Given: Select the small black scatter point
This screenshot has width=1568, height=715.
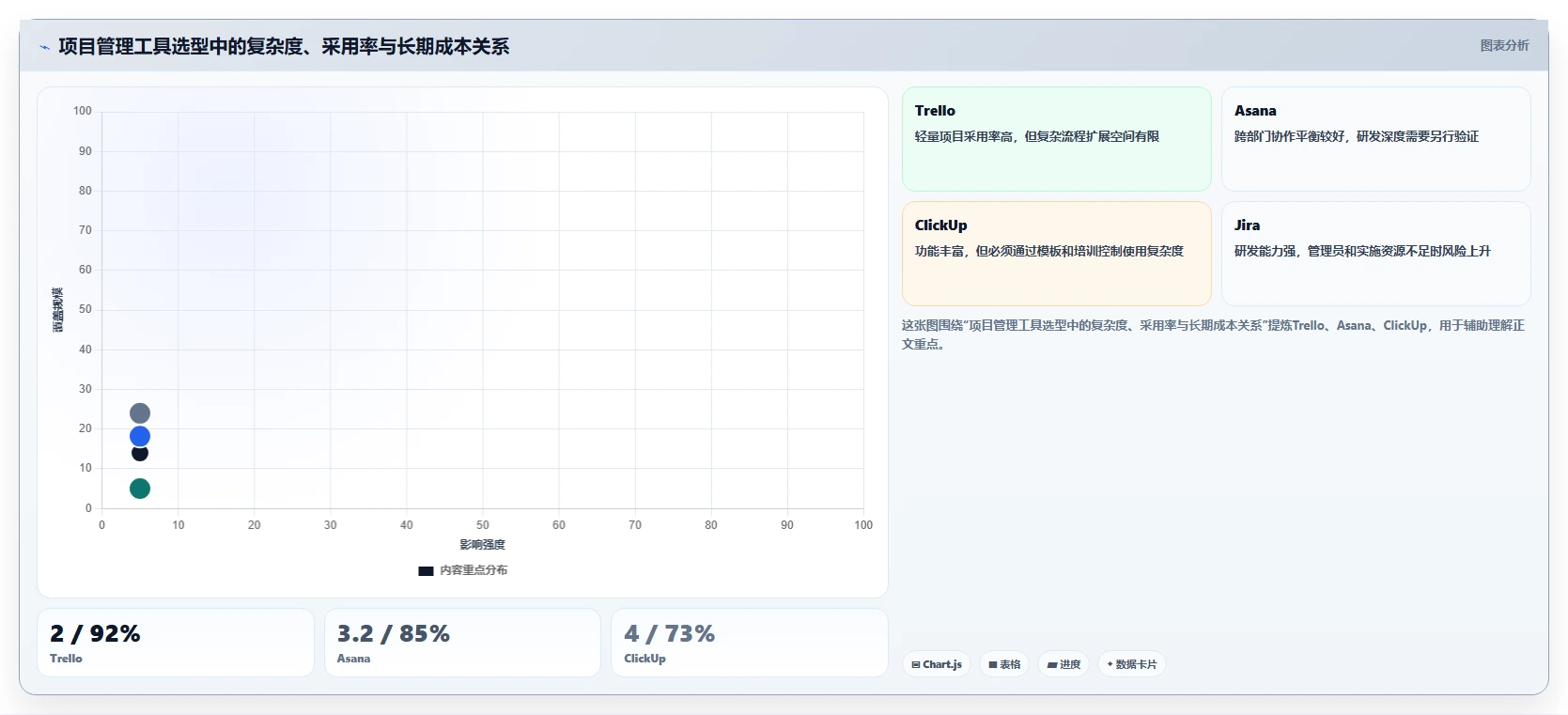Looking at the screenshot, I should pos(140,453).
